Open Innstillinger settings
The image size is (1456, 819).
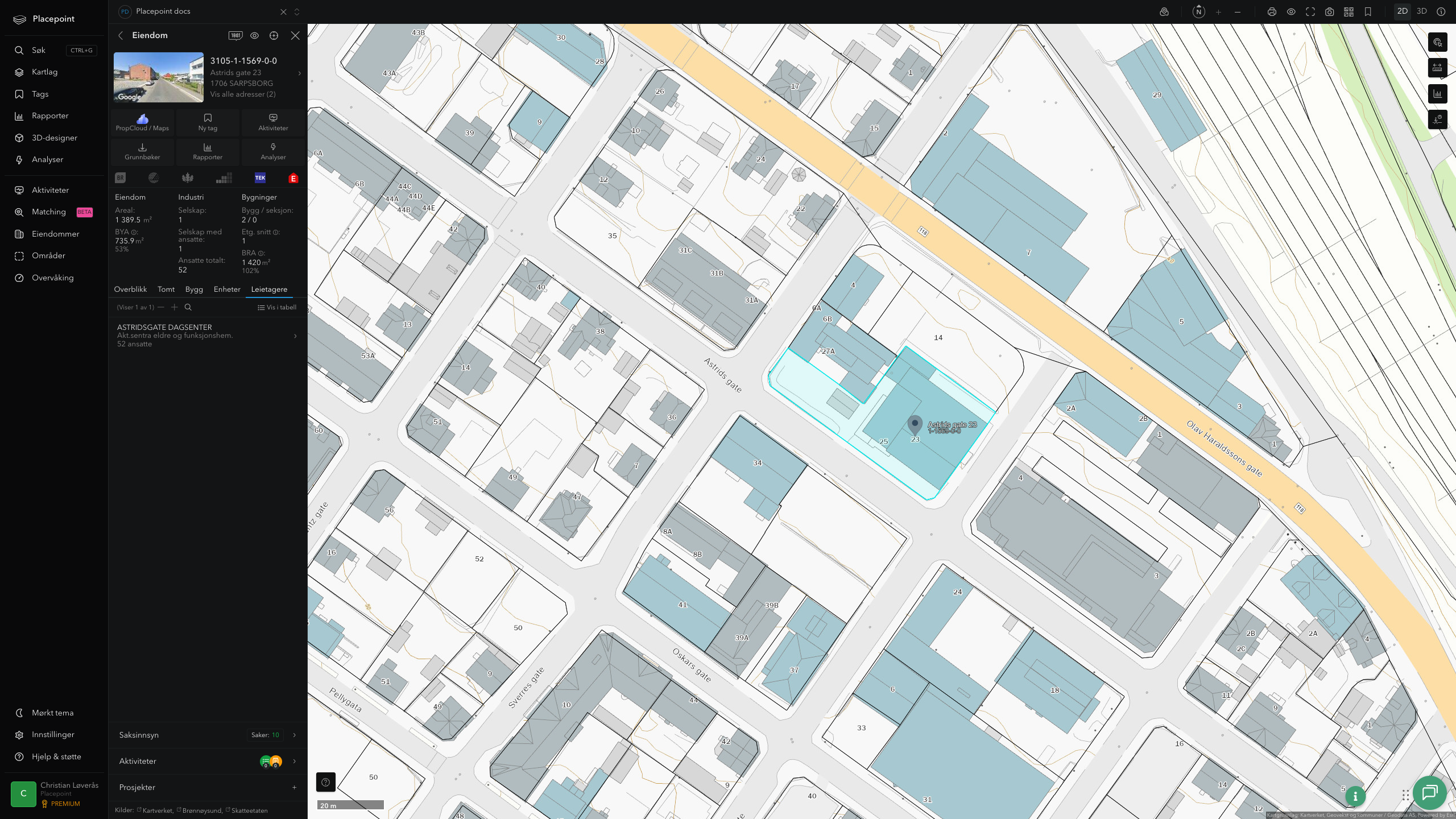pos(53,734)
